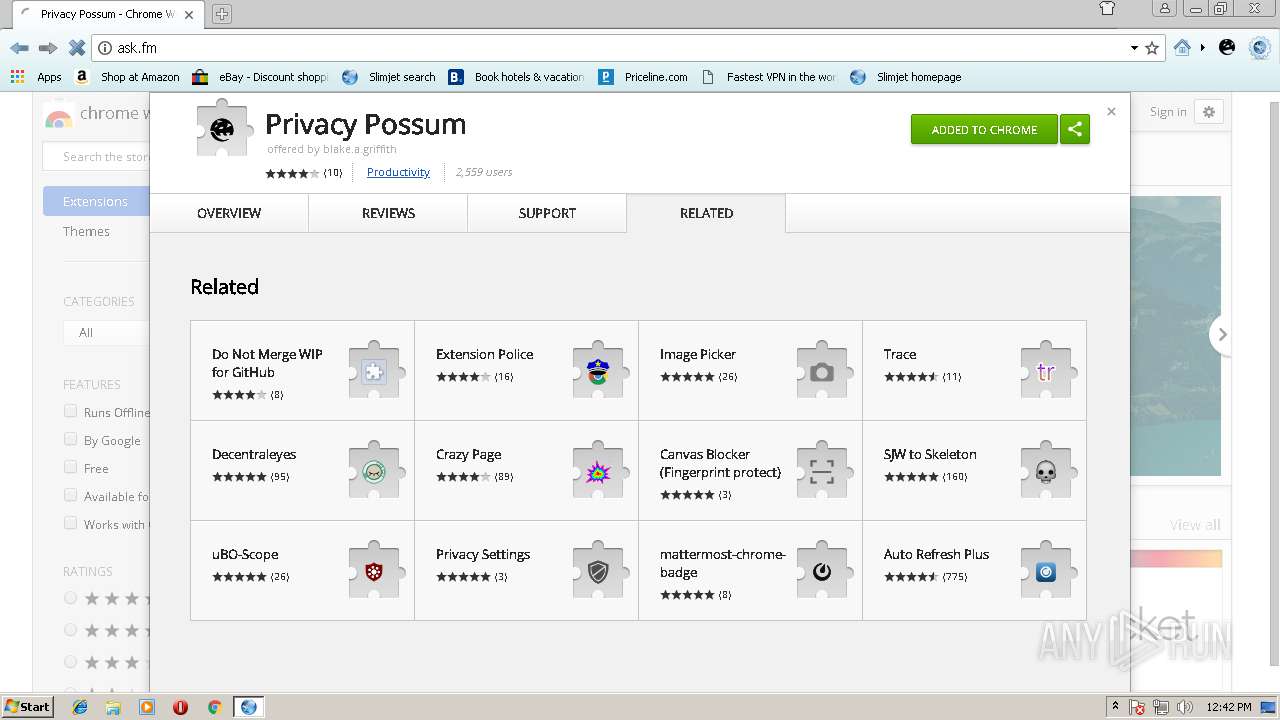Bookmark page with star icon
1280x720 pixels.
(1152, 48)
